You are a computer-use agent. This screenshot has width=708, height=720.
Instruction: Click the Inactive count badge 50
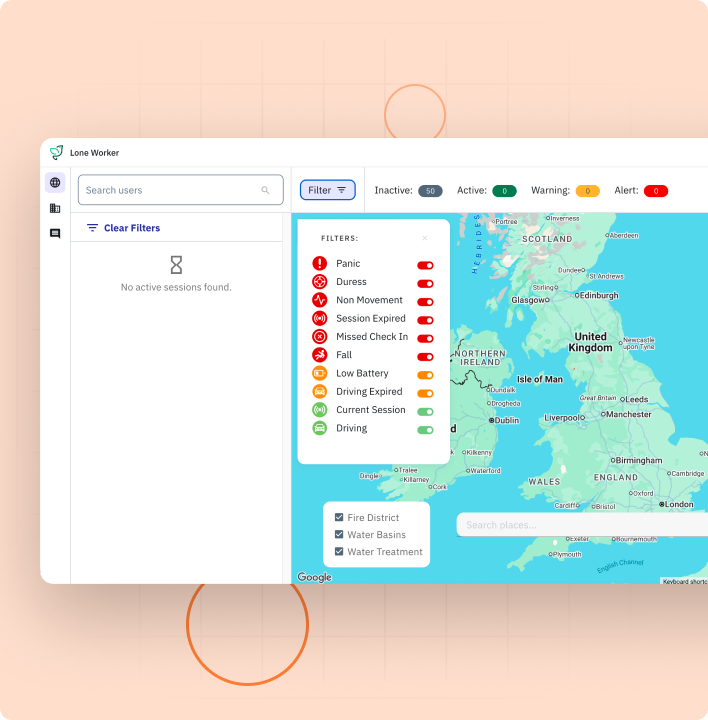click(430, 191)
